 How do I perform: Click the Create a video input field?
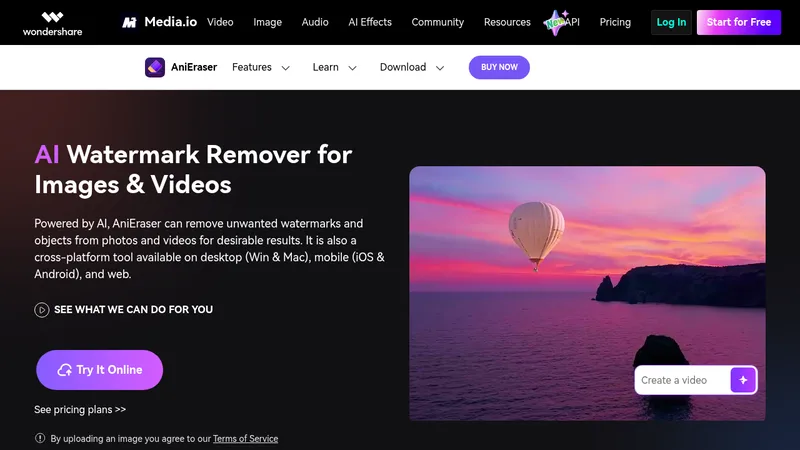pos(683,380)
